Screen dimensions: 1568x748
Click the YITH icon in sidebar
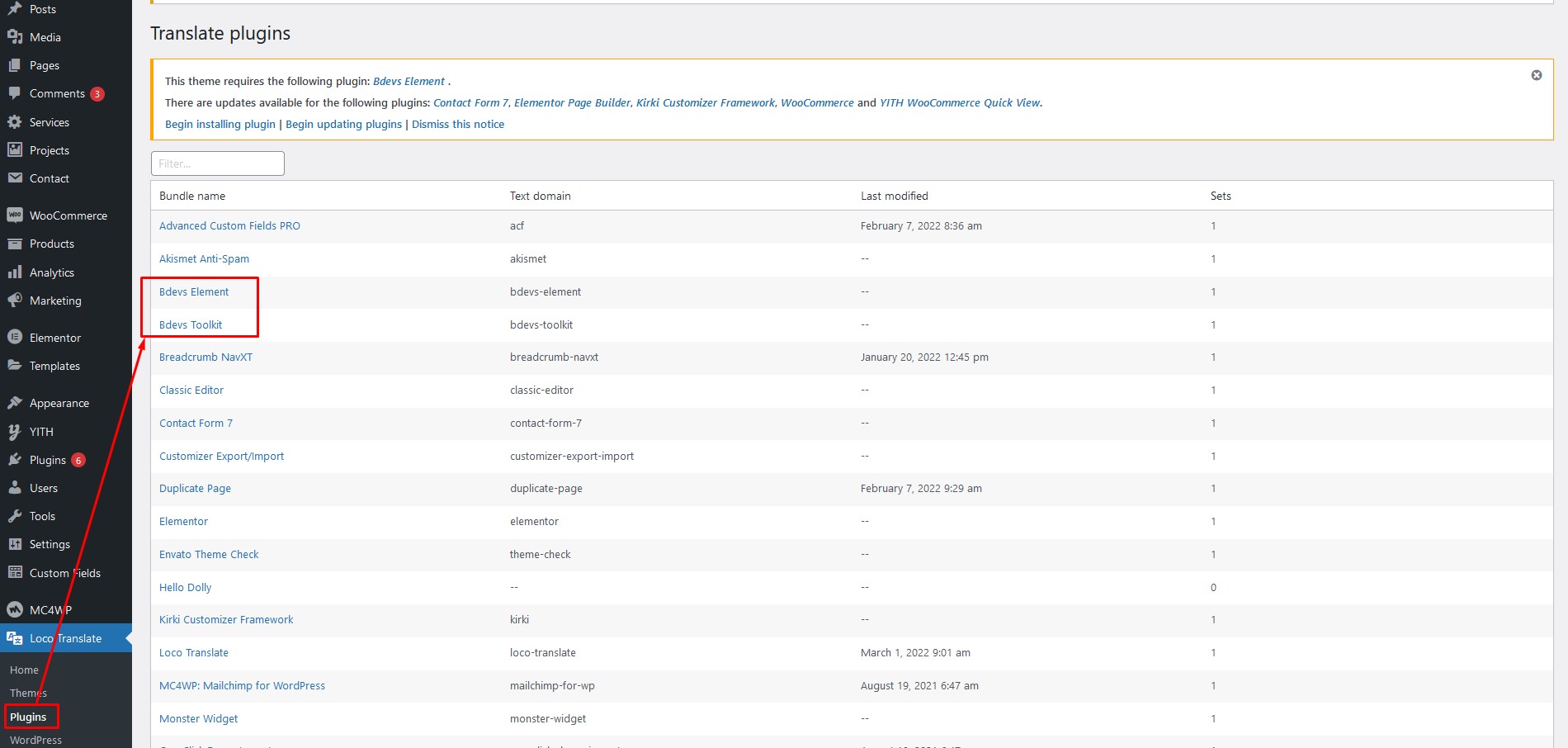14,432
